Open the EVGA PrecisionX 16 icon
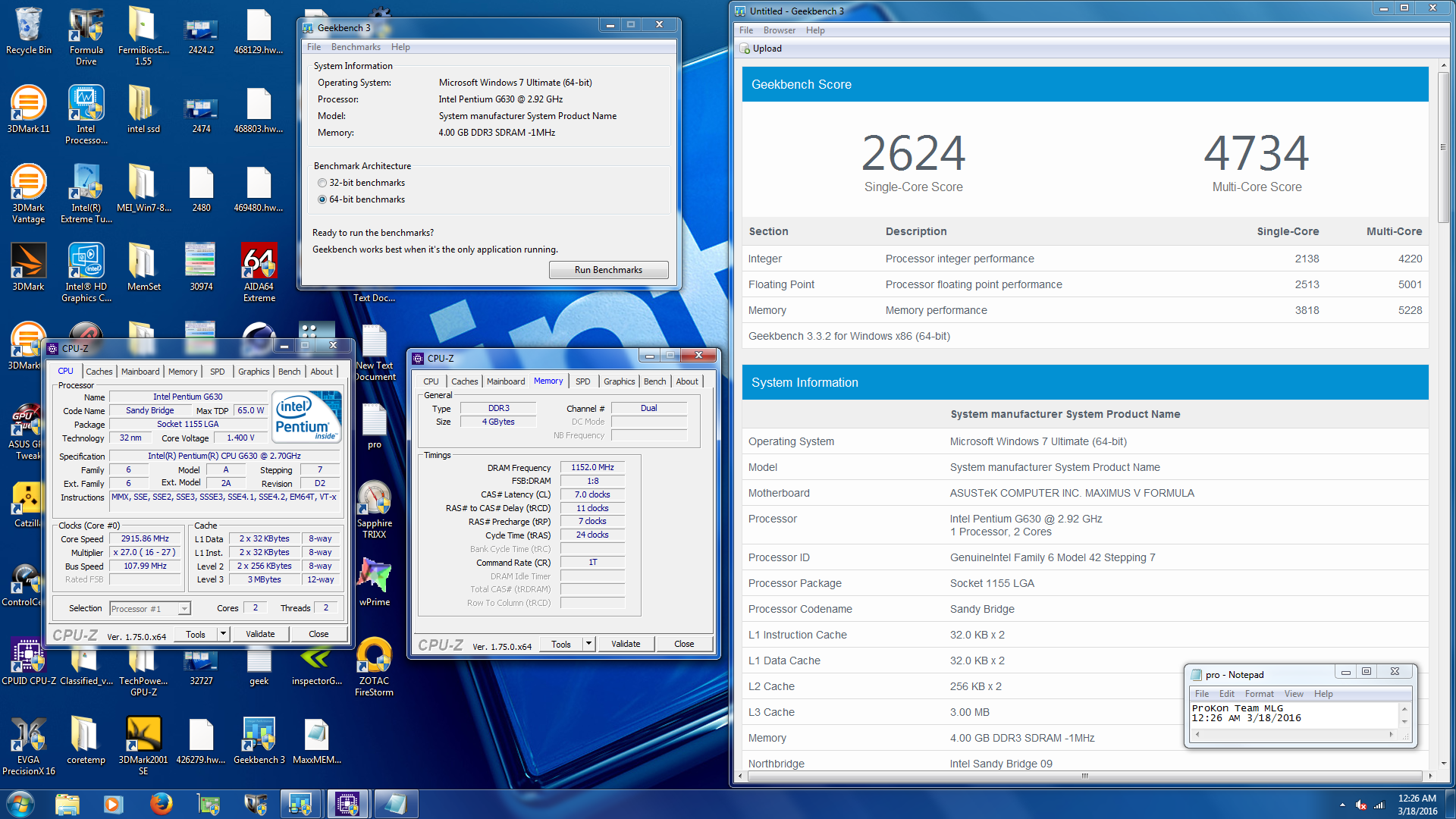Viewport: 1456px width, 819px height. tap(28, 745)
